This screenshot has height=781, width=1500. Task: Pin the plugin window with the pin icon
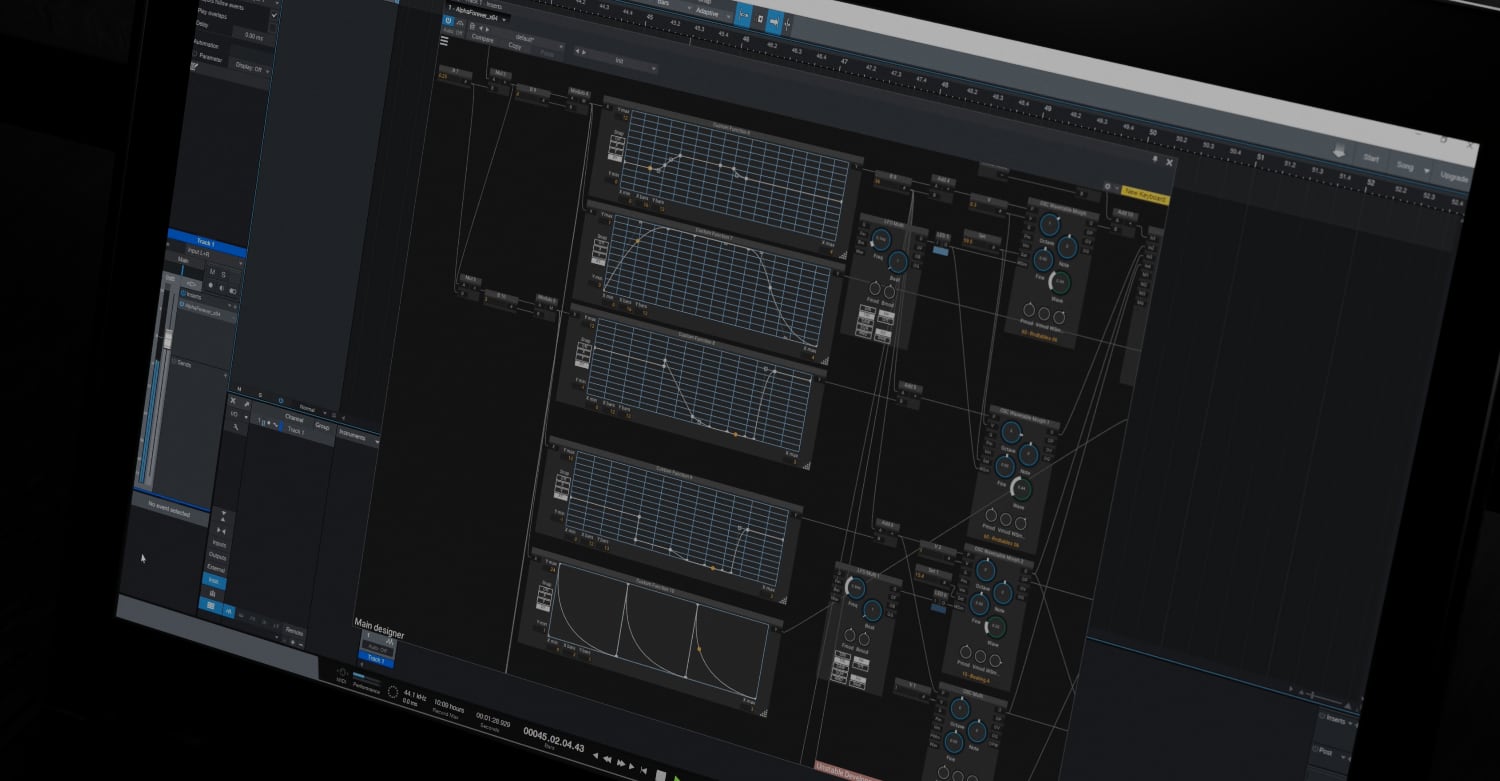1154,159
